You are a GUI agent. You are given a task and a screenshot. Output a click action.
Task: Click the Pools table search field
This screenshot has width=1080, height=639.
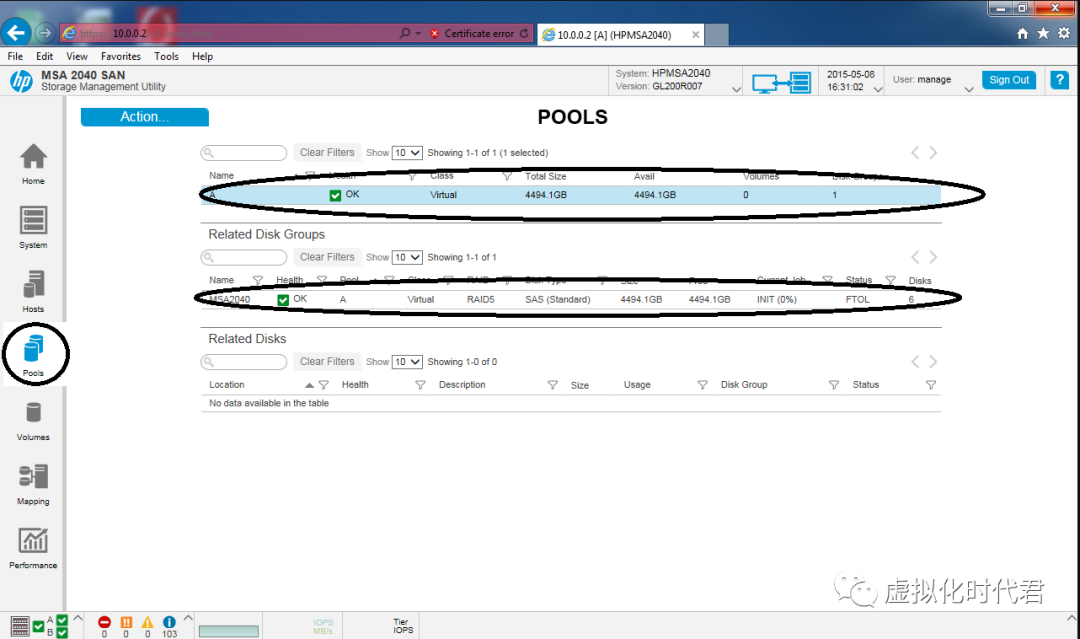click(244, 153)
